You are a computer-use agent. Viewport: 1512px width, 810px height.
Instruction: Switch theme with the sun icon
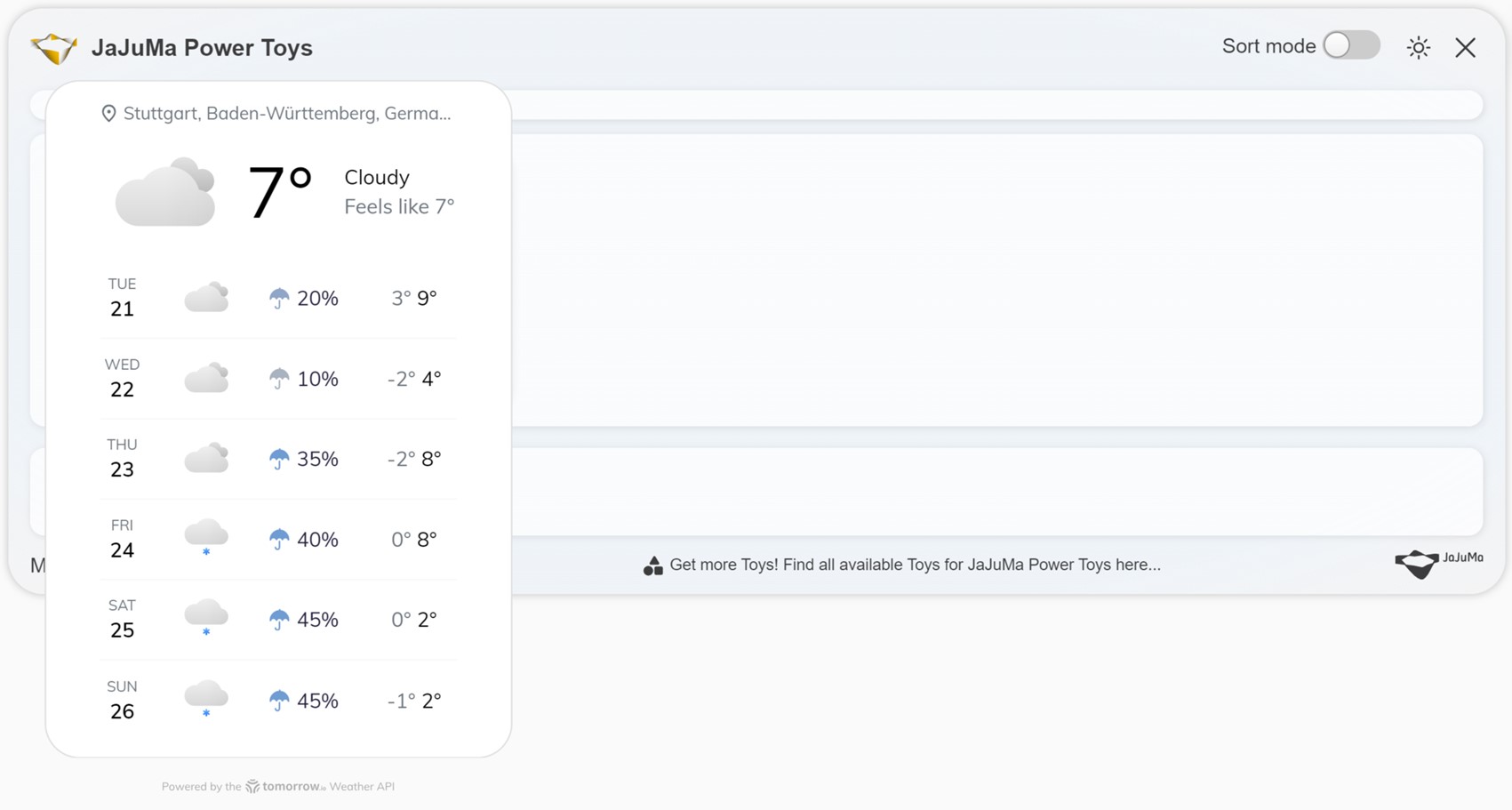coord(1419,47)
